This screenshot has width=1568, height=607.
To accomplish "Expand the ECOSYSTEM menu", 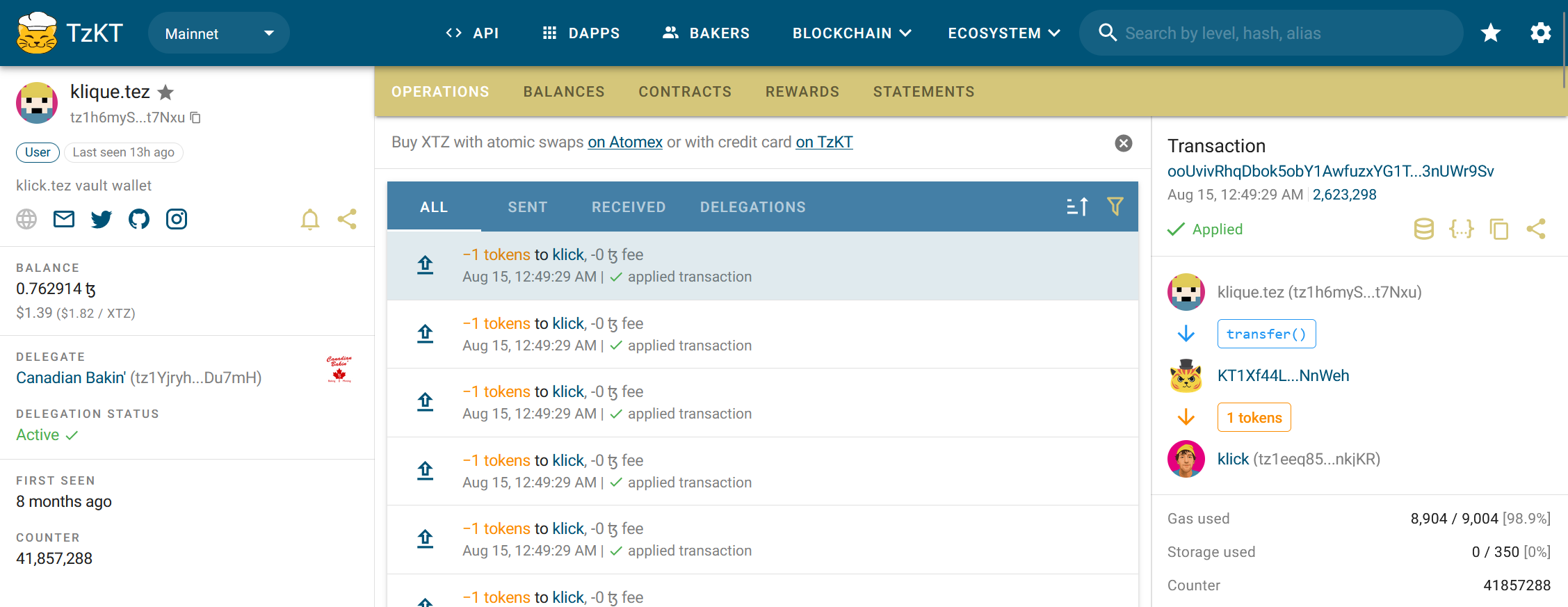I will (x=1004, y=33).
